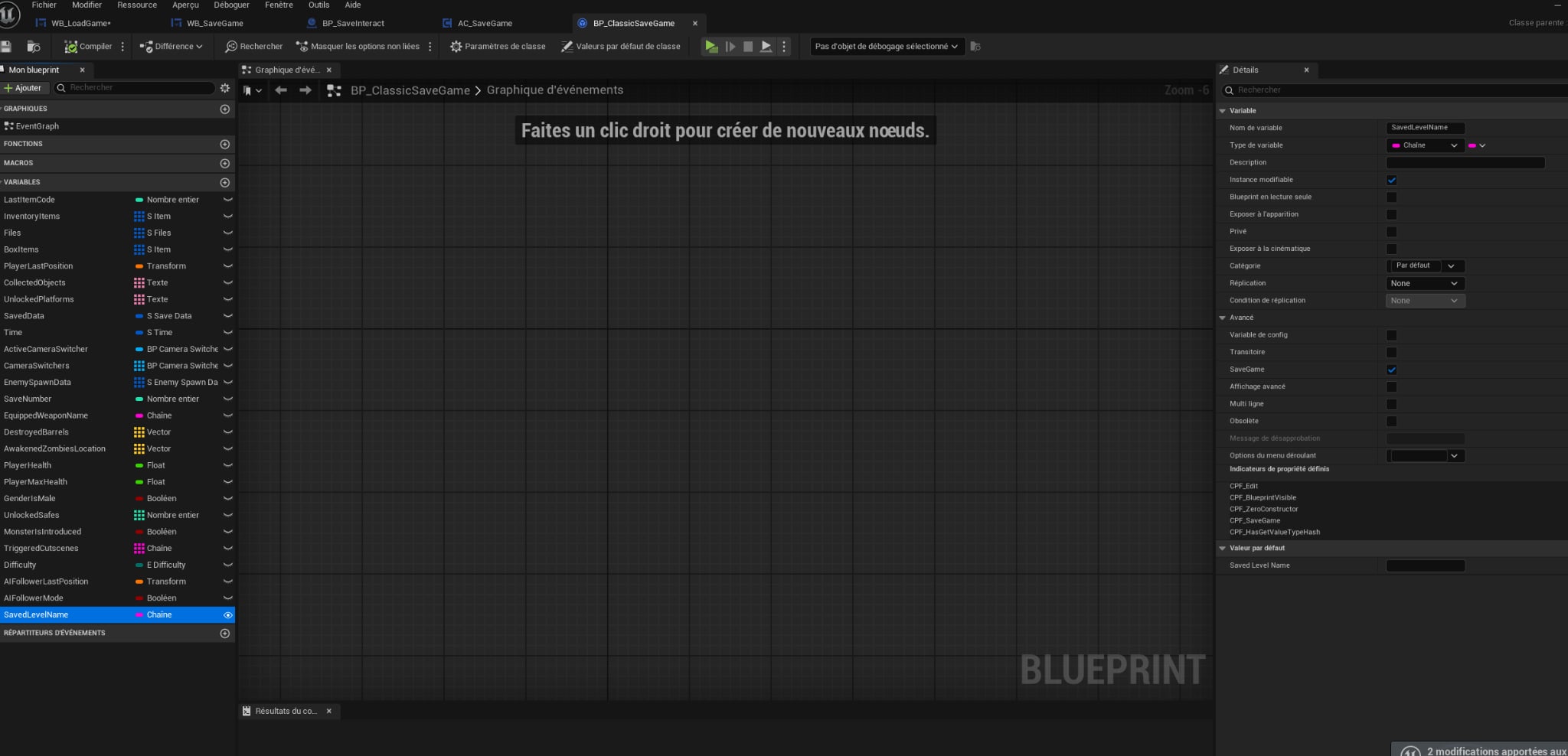Image resolution: width=1568 pixels, height=756 pixels.
Task: Open the Mon blueprint settings gear
Action: point(224,88)
